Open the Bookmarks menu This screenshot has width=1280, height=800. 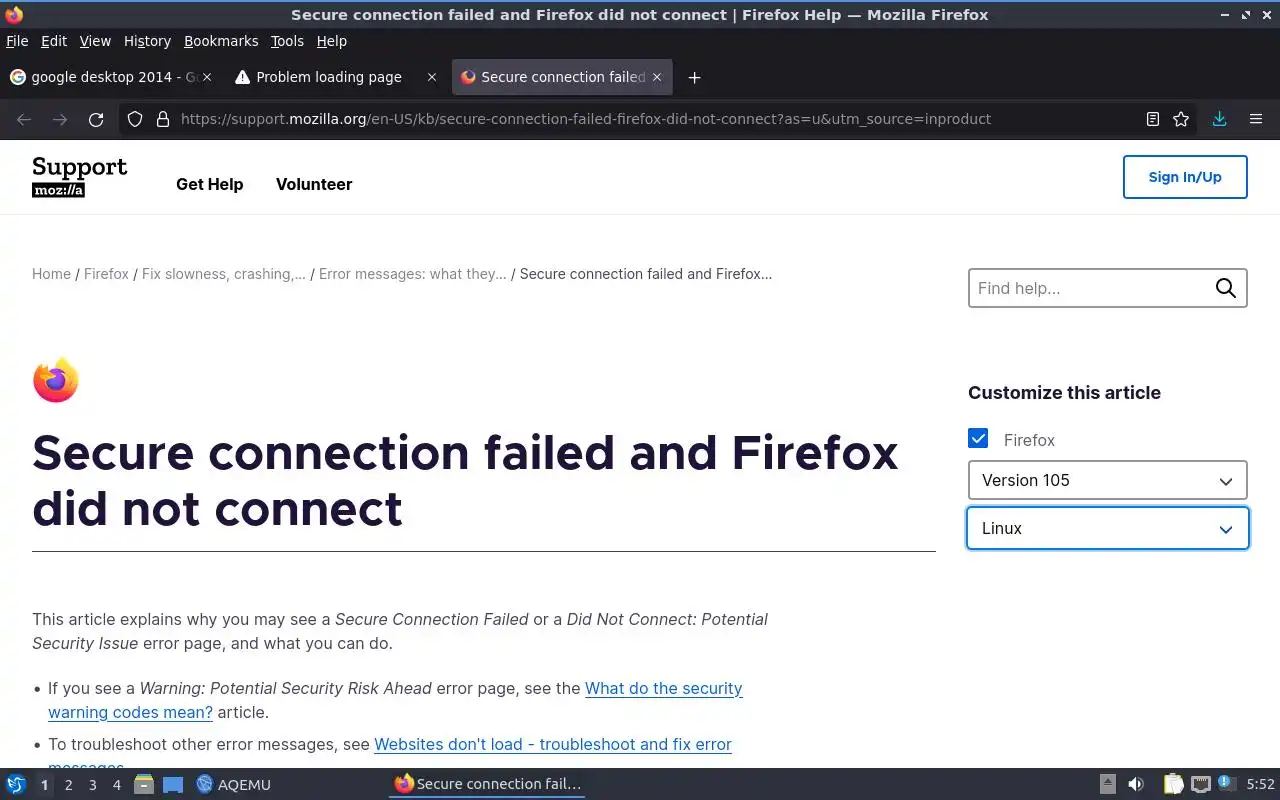pos(221,41)
